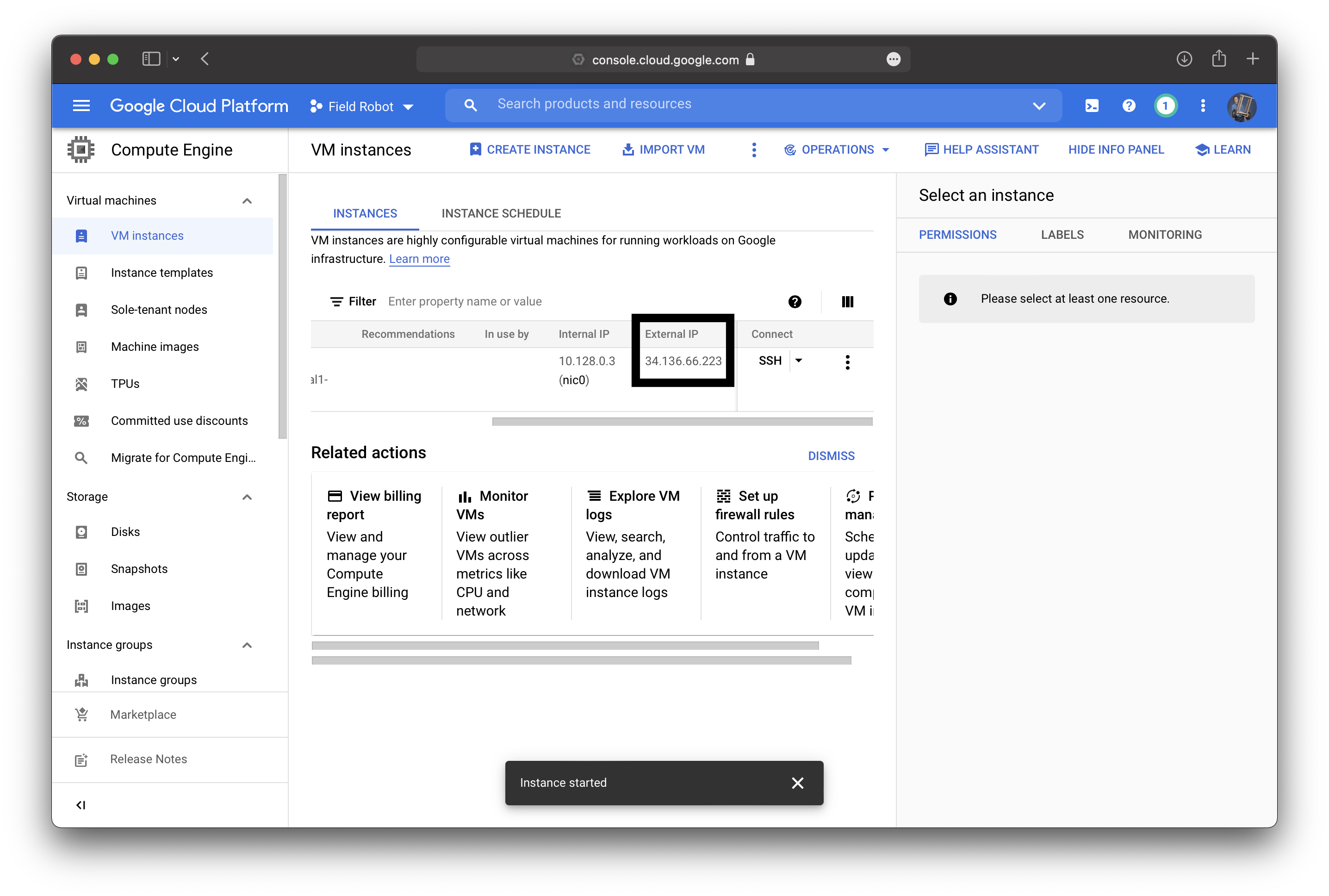Open the Monitoring tab
1329x896 pixels.
coord(1164,235)
